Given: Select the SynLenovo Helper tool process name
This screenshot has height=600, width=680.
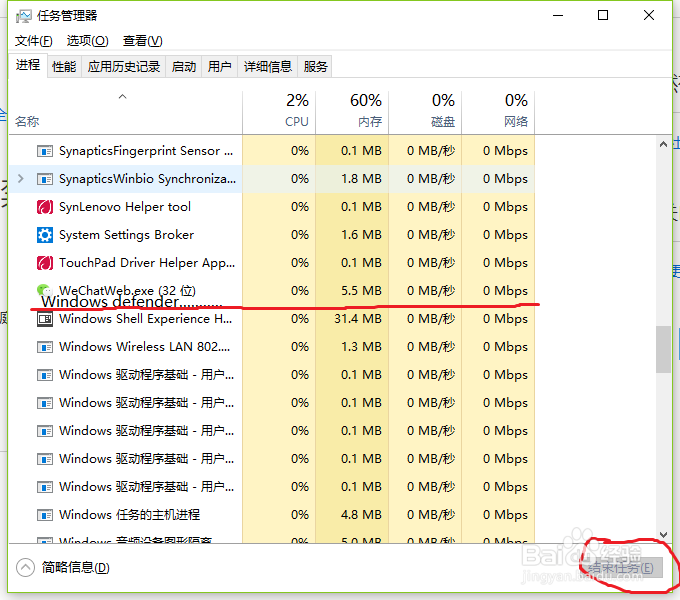Looking at the screenshot, I should tap(125, 207).
